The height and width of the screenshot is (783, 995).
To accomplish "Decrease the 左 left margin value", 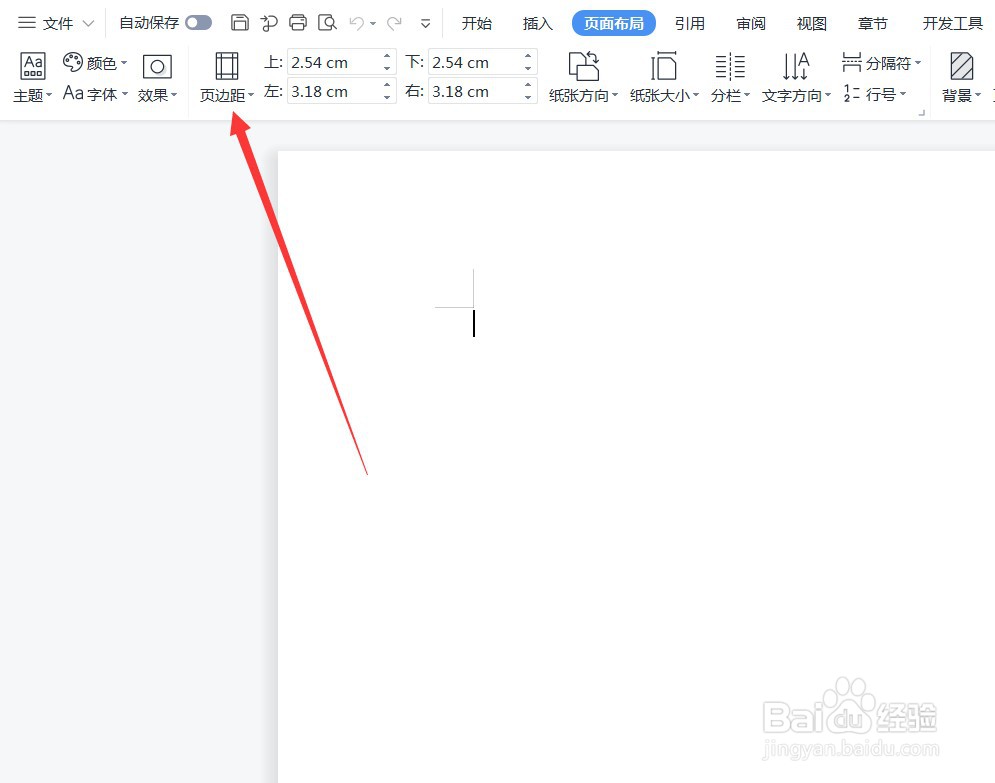I will pyautogui.click(x=387, y=97).
